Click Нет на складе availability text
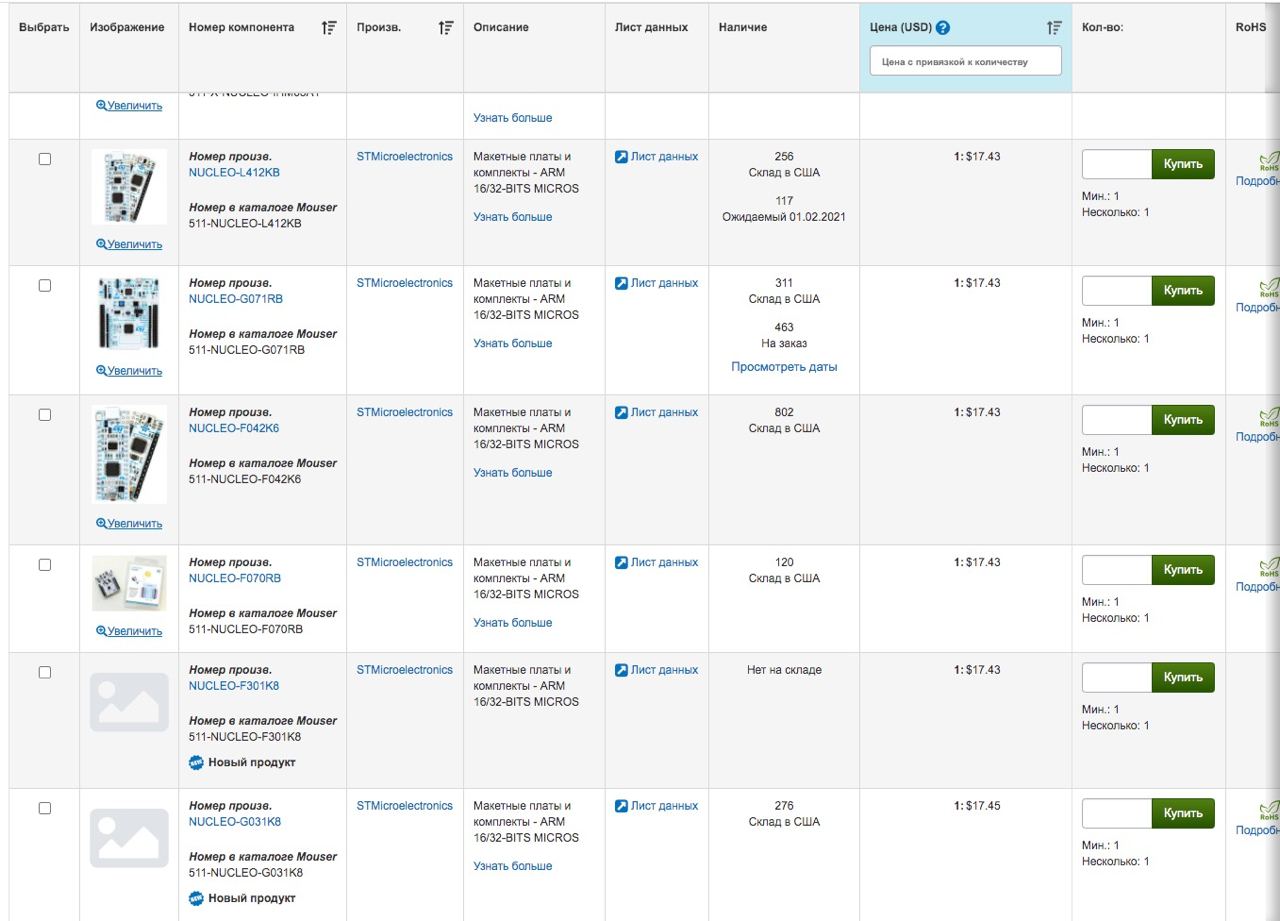This screenshot has width=1280, height=921. [784, 671]
